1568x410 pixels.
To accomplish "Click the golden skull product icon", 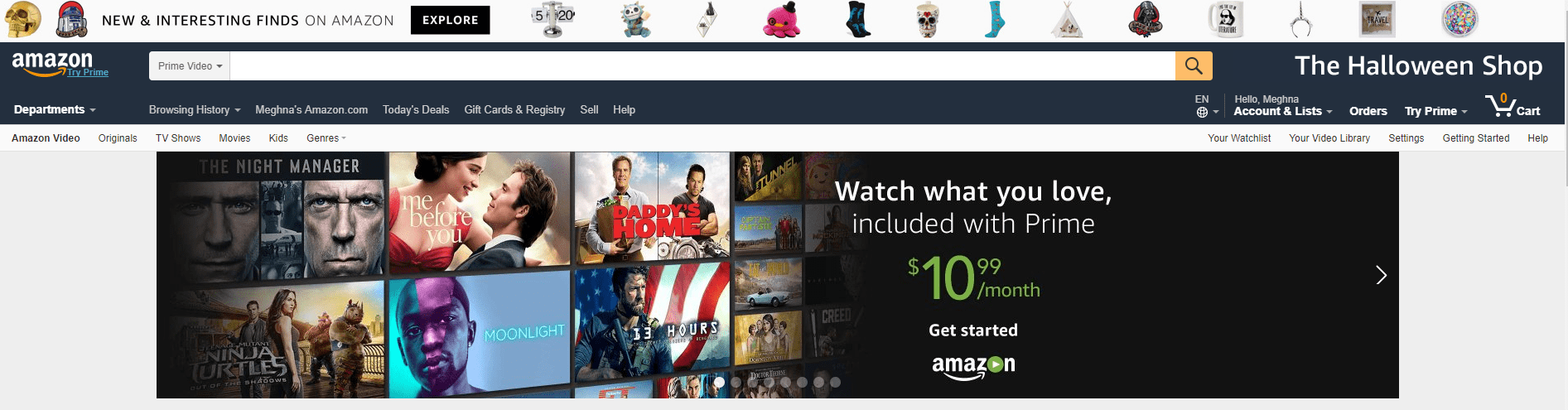I will [22, 20].
